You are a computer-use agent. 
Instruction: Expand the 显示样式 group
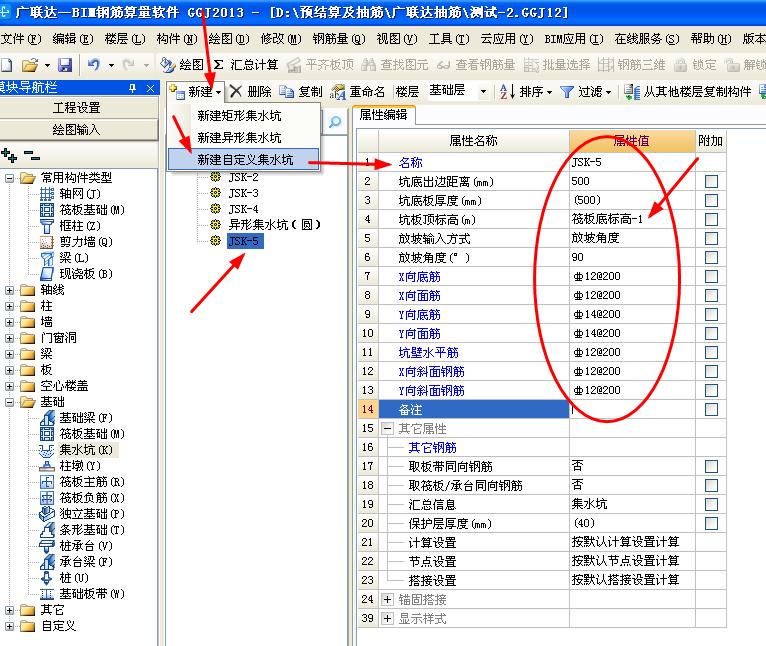point(387,619)
